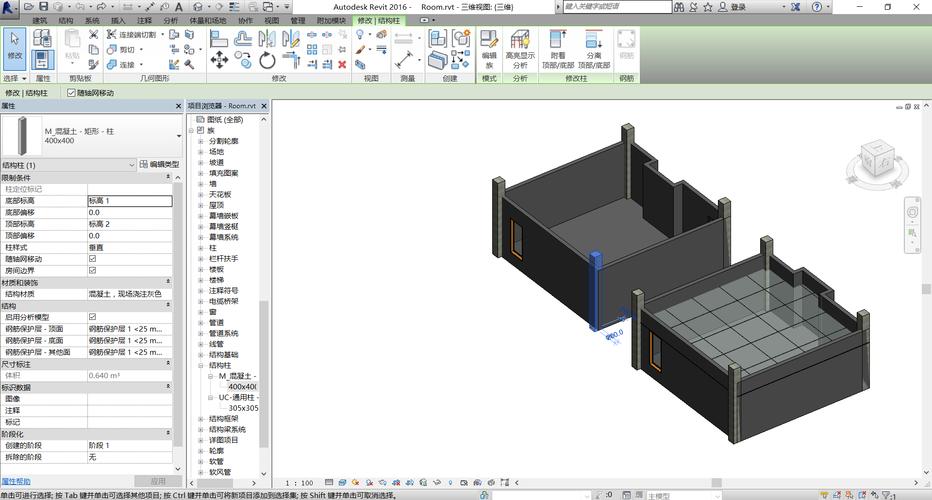Collapse the 限制条件 section
Screen dimensions: 932x500
(168, 177)
